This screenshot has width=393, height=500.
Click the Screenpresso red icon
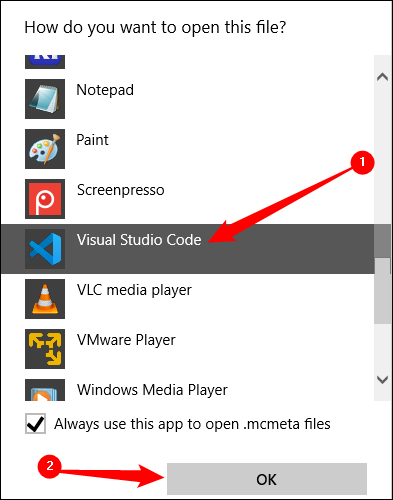(45, 199)
